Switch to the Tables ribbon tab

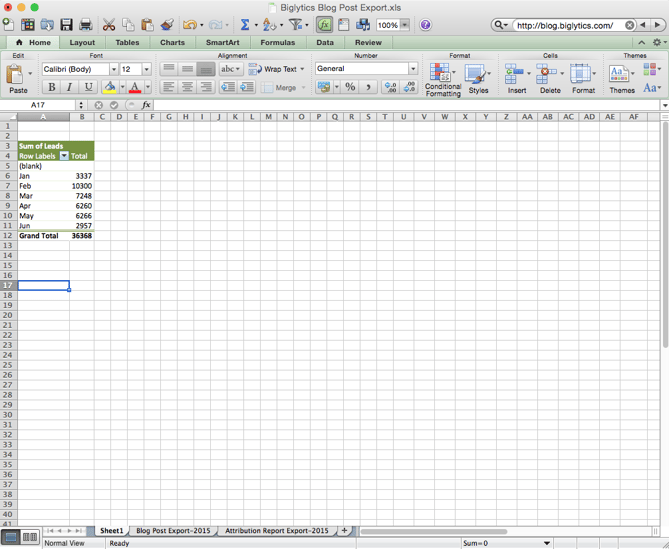pyautogui.click(x=127, y=43)
